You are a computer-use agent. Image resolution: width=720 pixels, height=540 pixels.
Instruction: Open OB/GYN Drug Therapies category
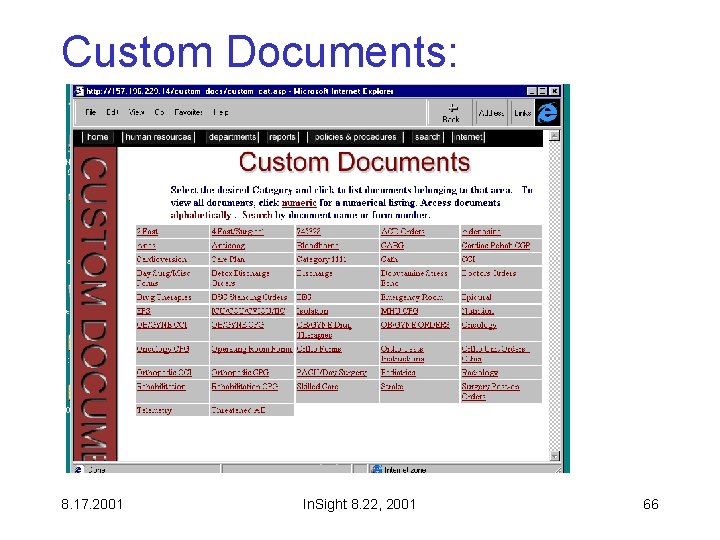(x=324, y=330)
